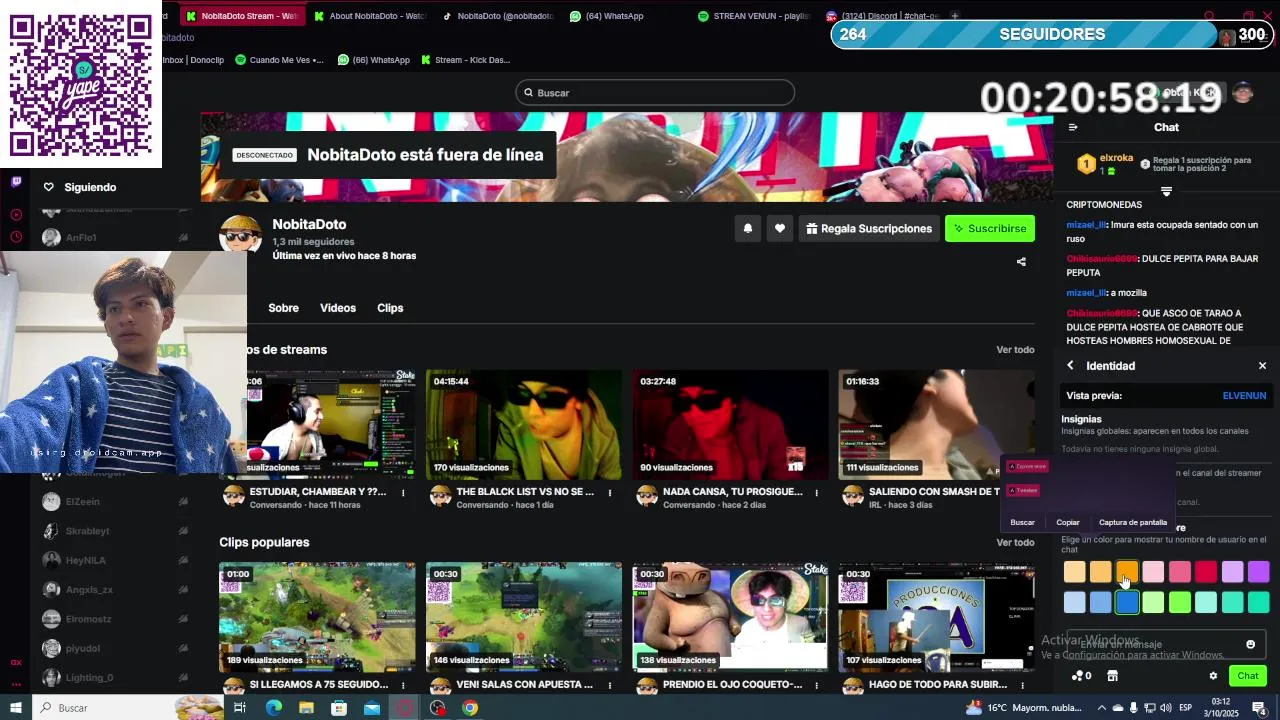
Task: Click Copiar in the context popup
Action: [1068, 522]
